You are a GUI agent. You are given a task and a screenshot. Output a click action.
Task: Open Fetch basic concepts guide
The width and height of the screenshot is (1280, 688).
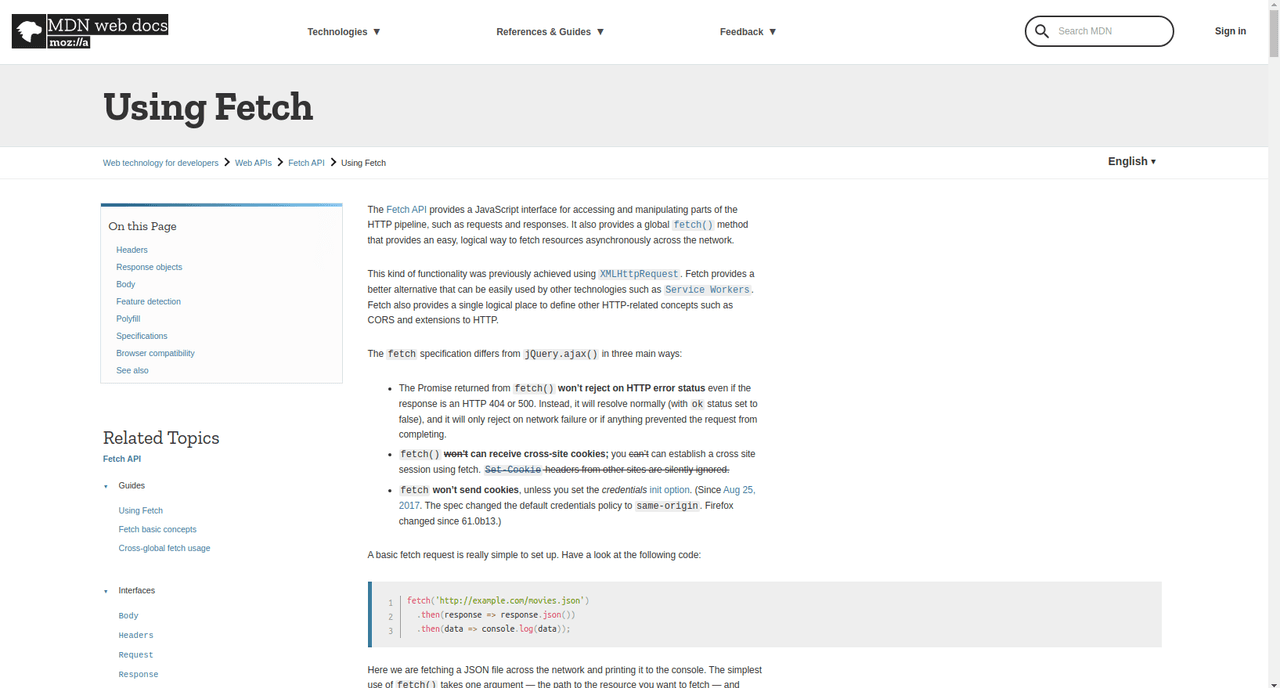coord(158,530)
